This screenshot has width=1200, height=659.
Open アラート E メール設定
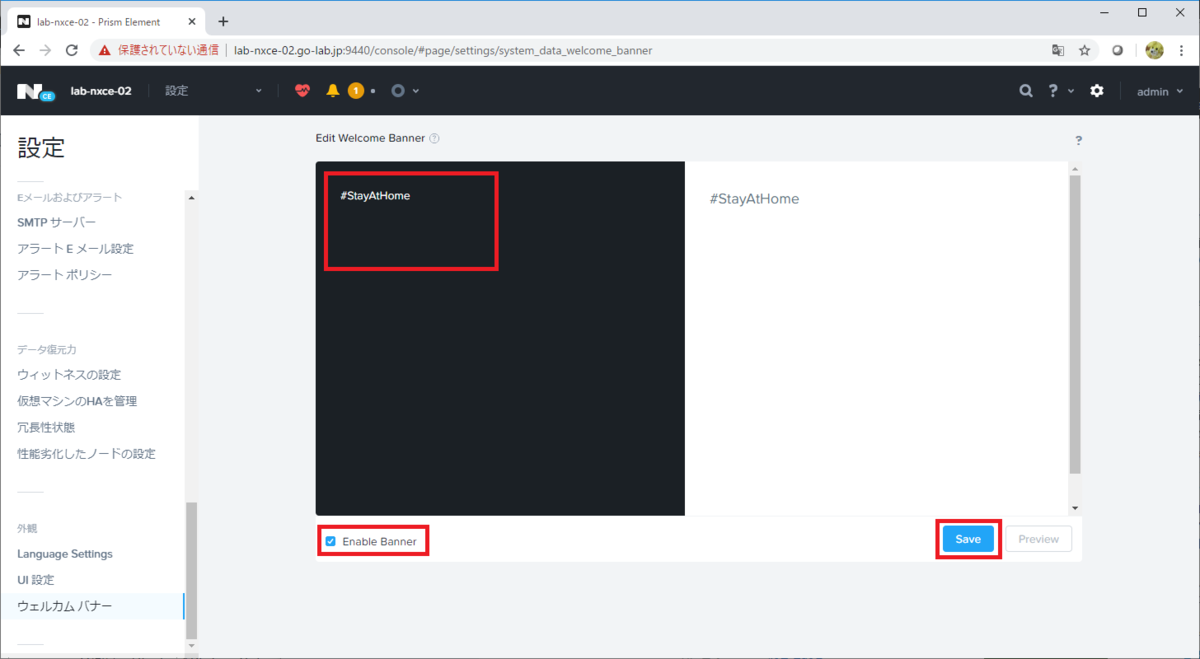75,248
